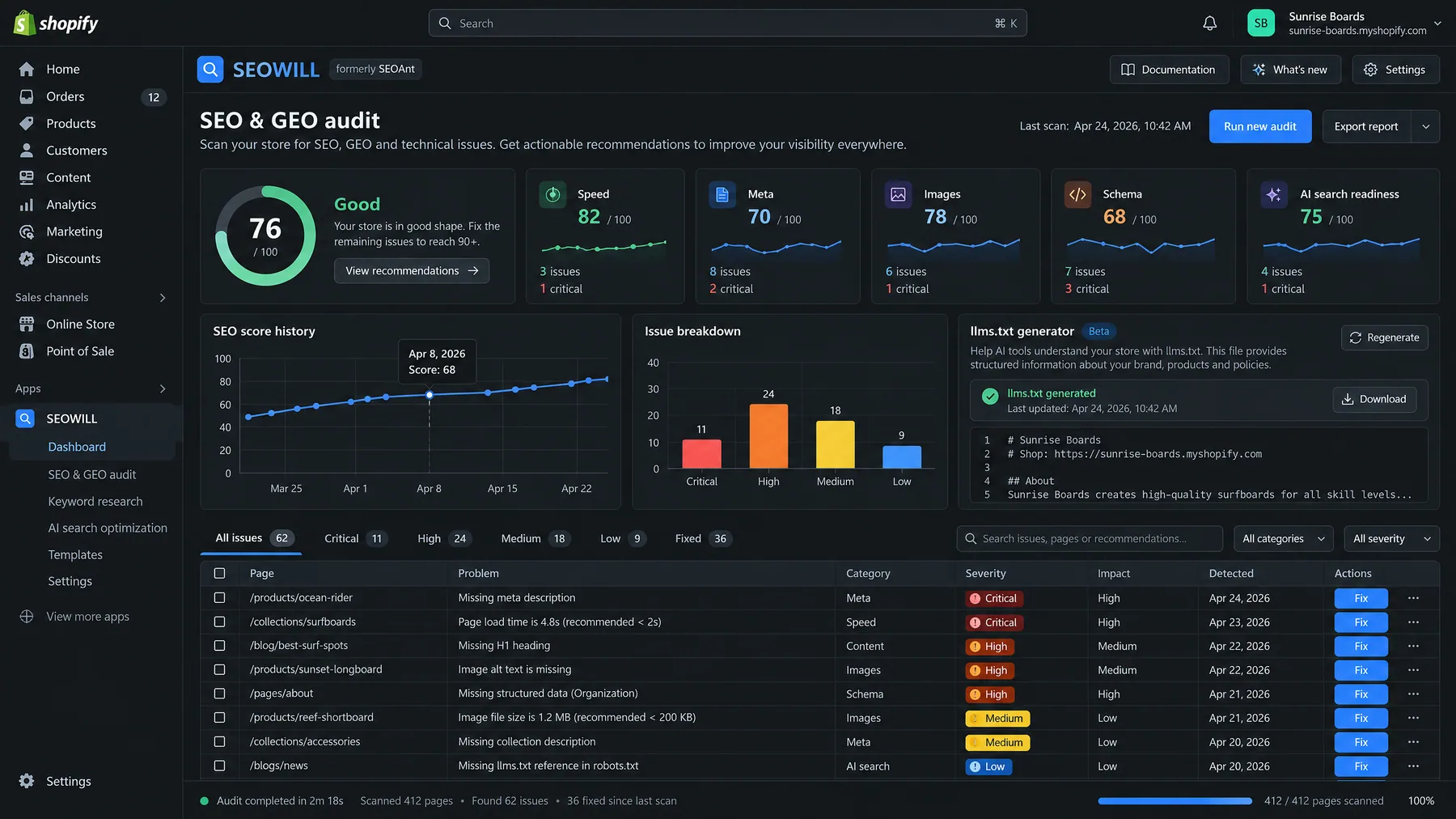Open Orders from the sidebar inbox icon

coord(27,96)
